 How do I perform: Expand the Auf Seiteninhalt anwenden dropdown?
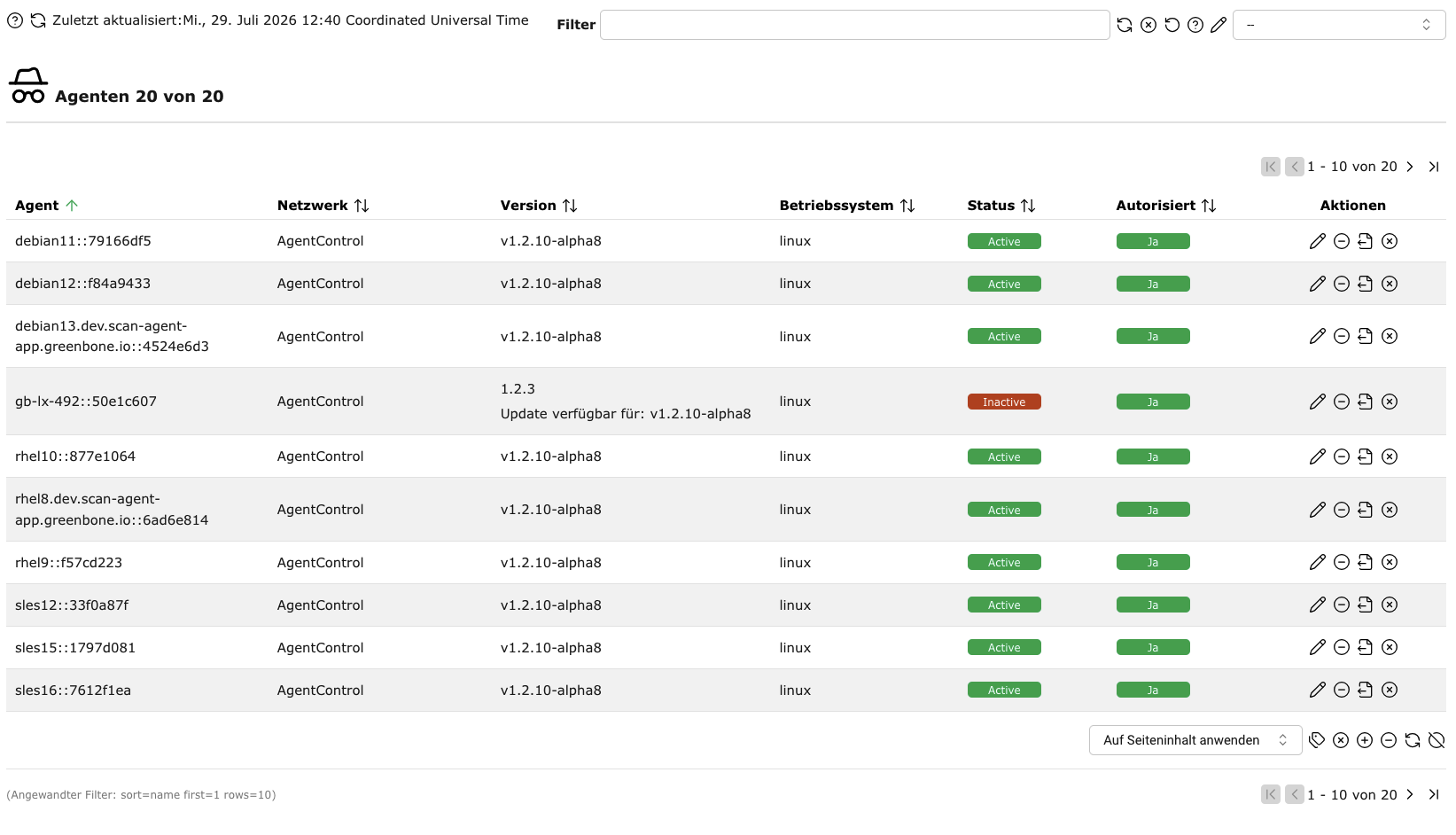coord(1195,740)
